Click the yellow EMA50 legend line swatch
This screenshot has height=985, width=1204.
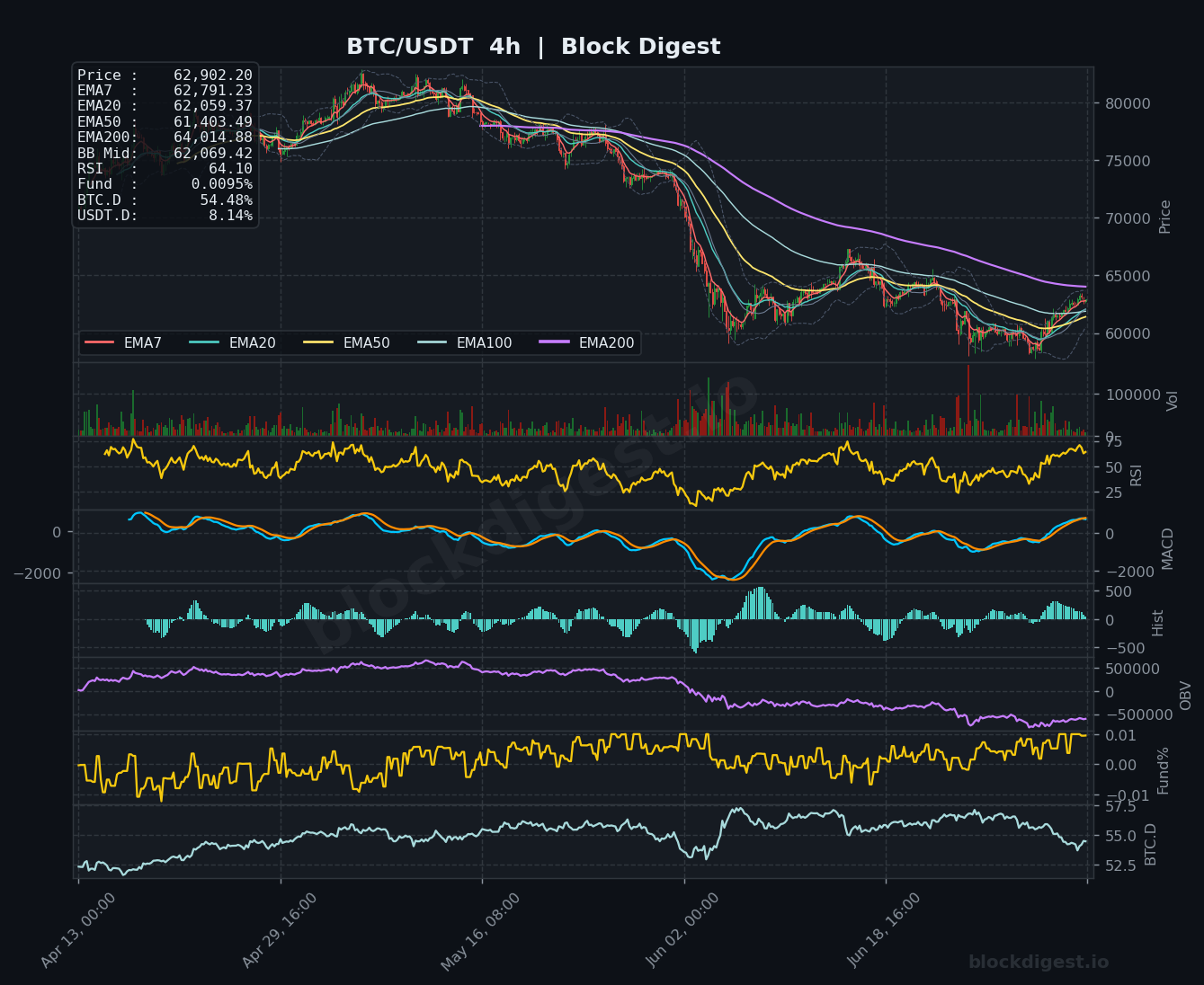pyautogui.click(x=319, y=342)
